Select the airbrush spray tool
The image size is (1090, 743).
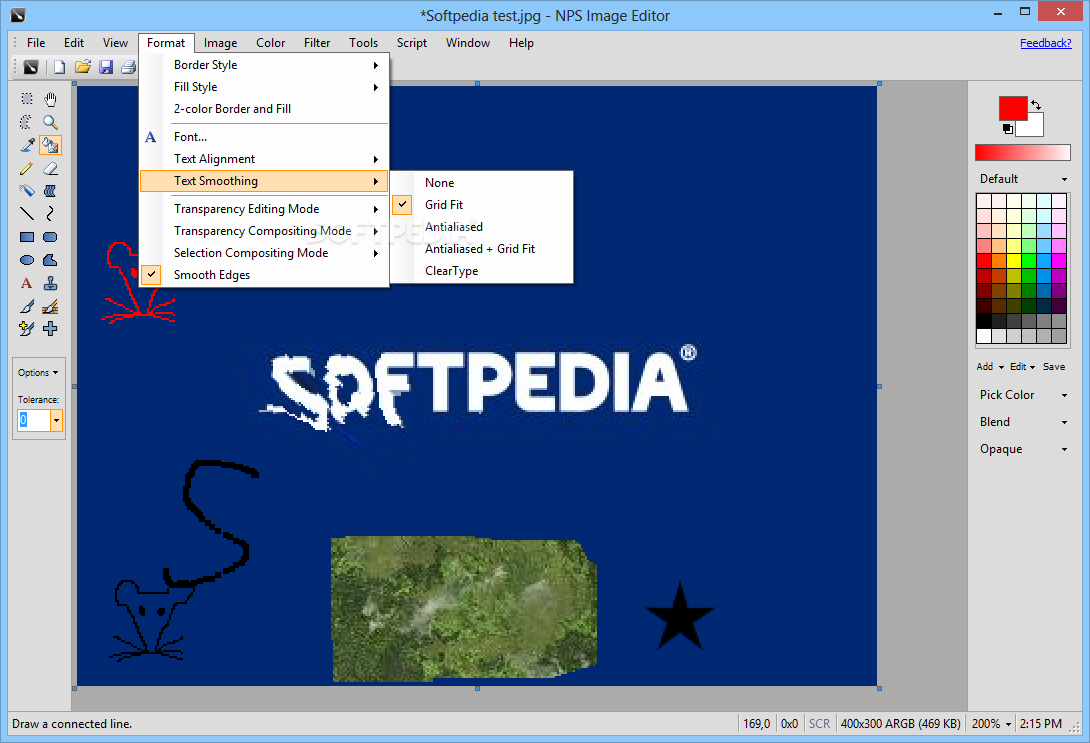pos(26,190)
